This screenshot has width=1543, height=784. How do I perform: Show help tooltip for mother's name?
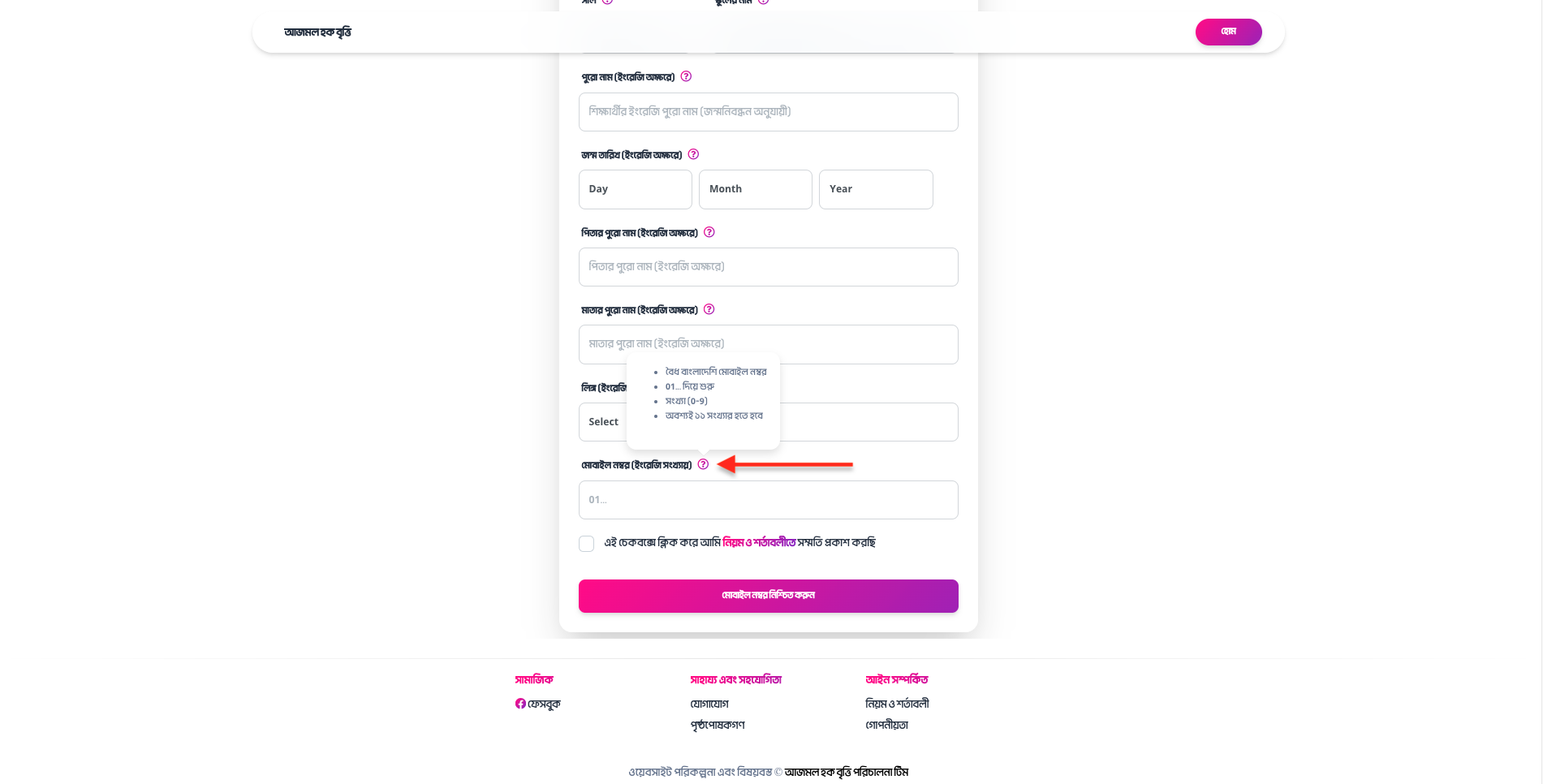coord(709,309)
